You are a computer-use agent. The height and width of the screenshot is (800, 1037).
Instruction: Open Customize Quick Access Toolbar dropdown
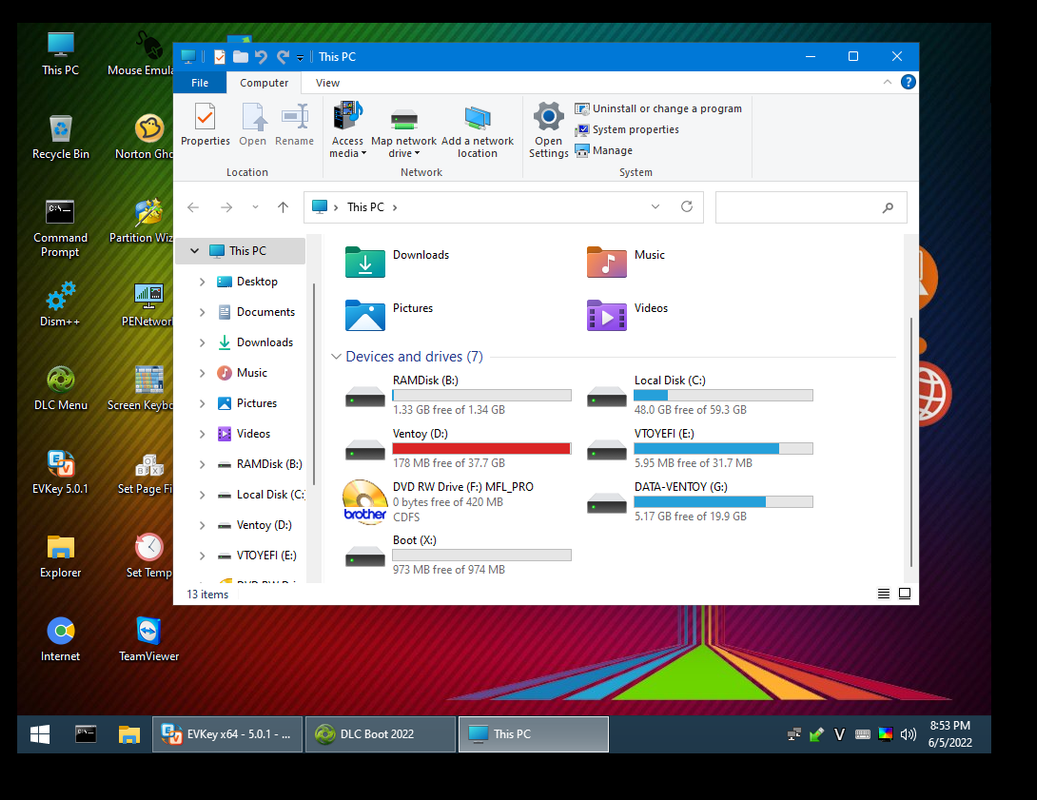click(300, 58)
